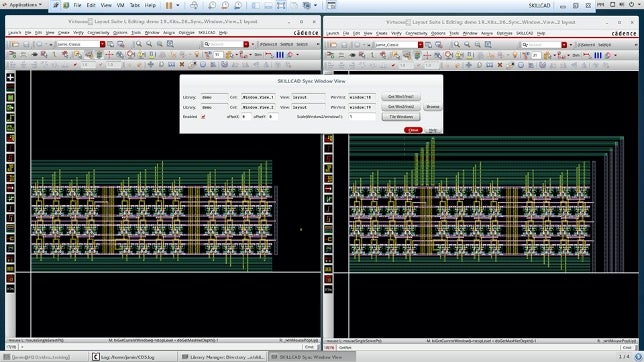The height and width of the screenshot is (362, 644).
Task: Click the white plus icon on left sidebar
Action: [11, 77]
